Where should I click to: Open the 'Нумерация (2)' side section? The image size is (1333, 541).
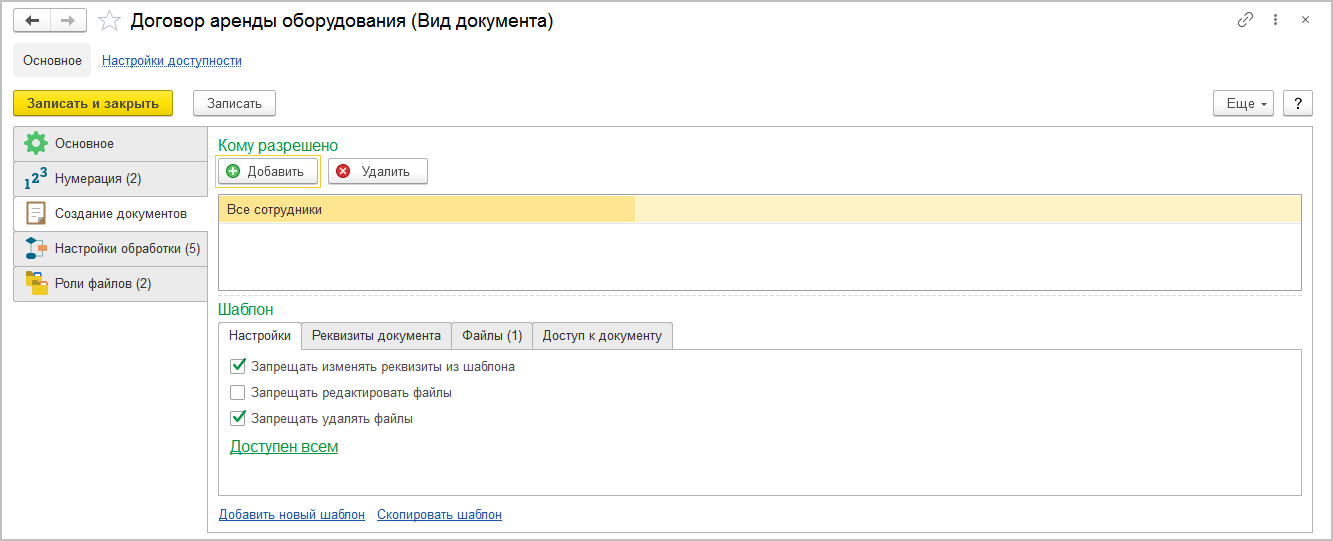(110, 179)
